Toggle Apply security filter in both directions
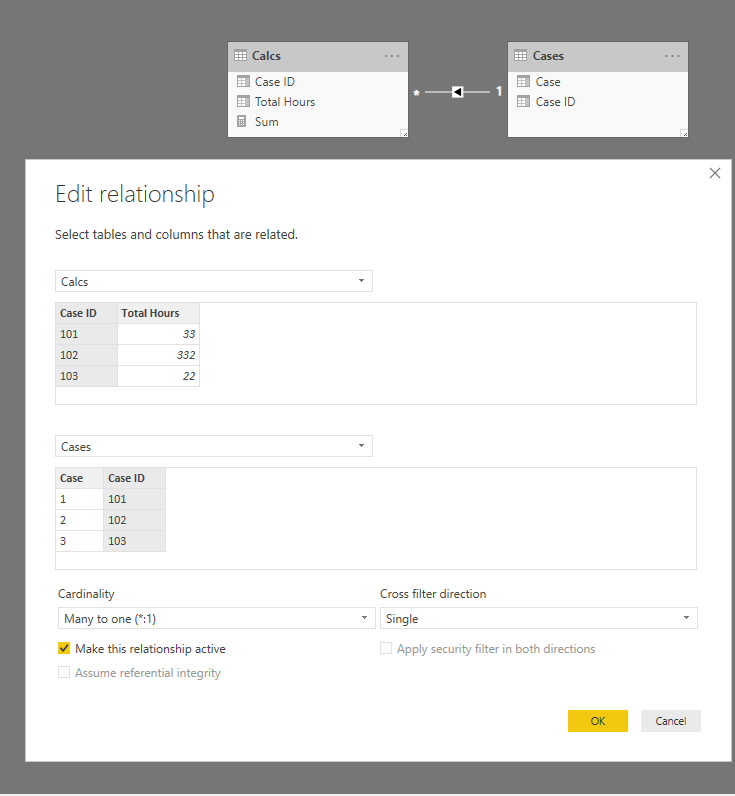This screenshot has height=796, width=735. coord(386,648)
